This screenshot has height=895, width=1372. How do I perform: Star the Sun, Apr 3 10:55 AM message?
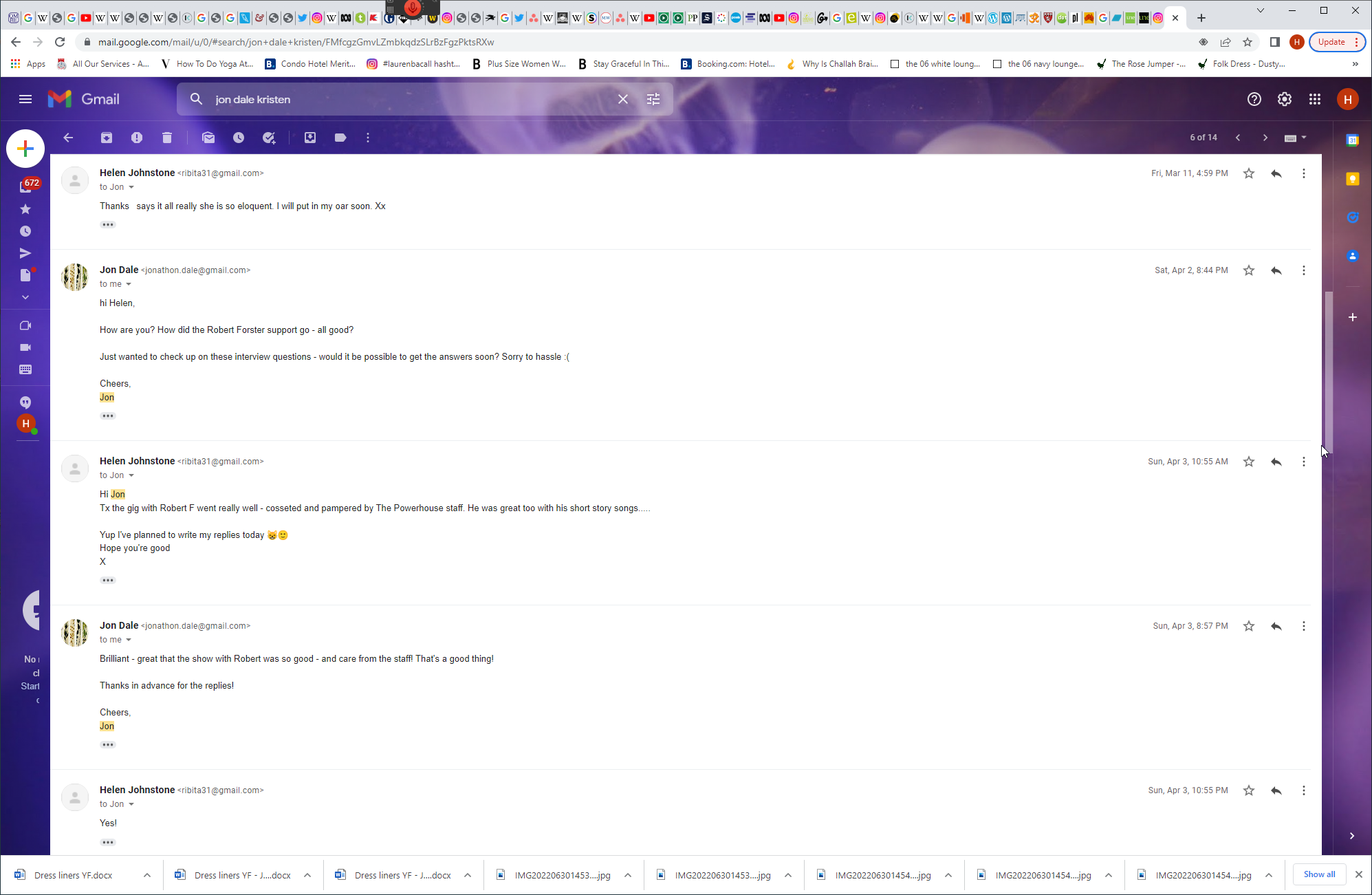(x=1249, y=462)
